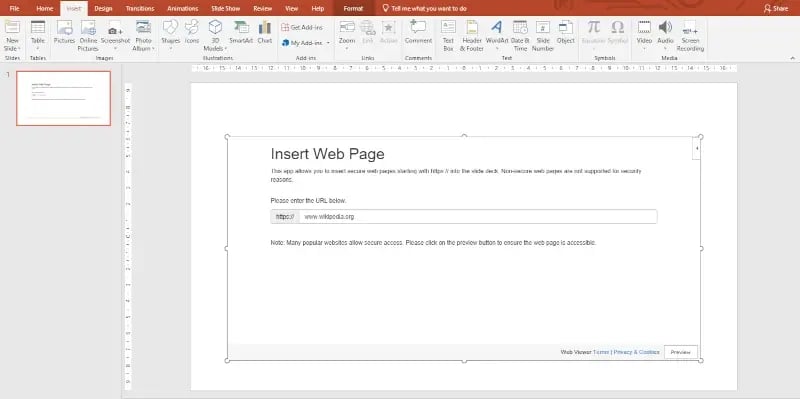Switch to the Home tab
This screenshot has width=800, height=399.
(x=45, y=9)
